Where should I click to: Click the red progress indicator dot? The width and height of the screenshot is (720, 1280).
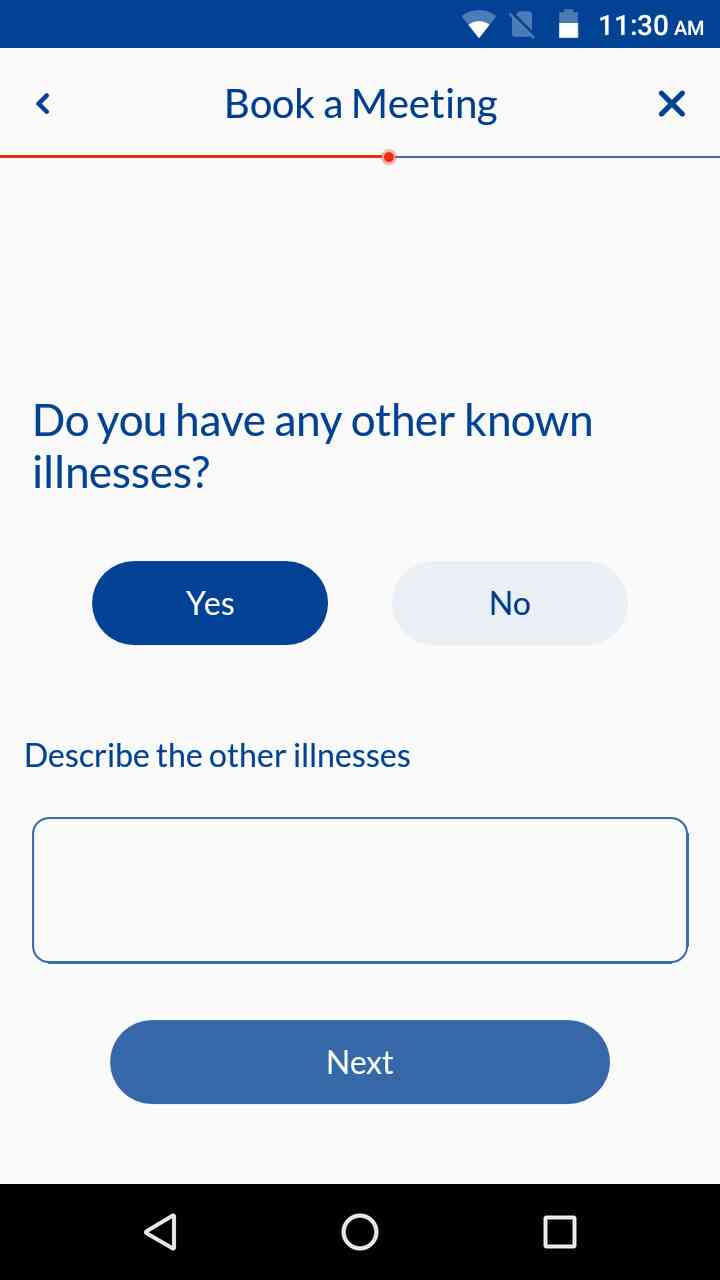coord(389,157)
